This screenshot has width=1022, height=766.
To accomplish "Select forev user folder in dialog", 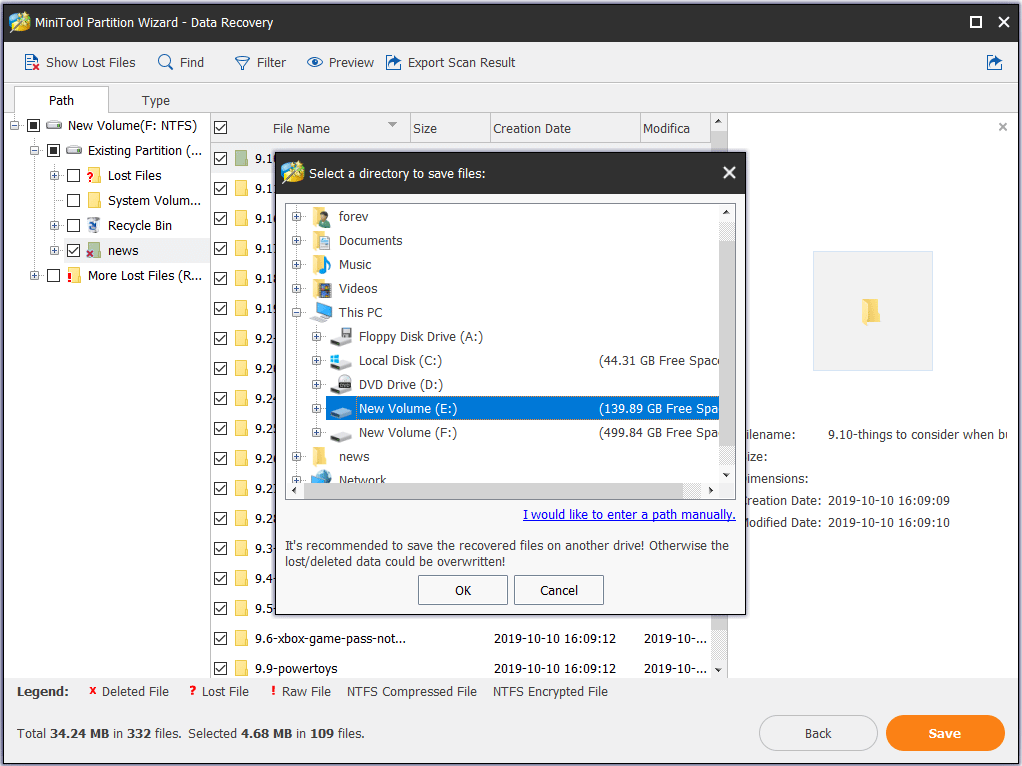I will [x=340, y=216].
